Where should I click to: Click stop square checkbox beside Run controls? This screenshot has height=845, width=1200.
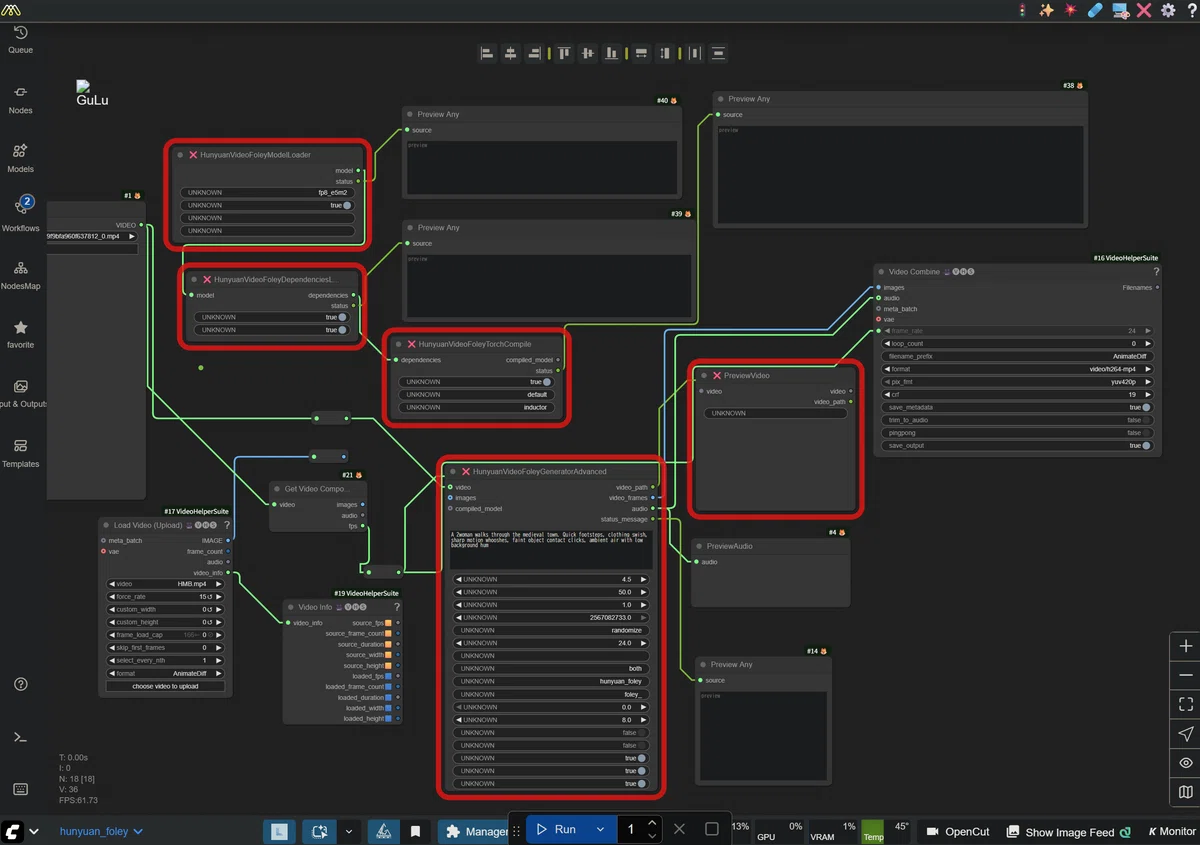[x=712, y=829]
